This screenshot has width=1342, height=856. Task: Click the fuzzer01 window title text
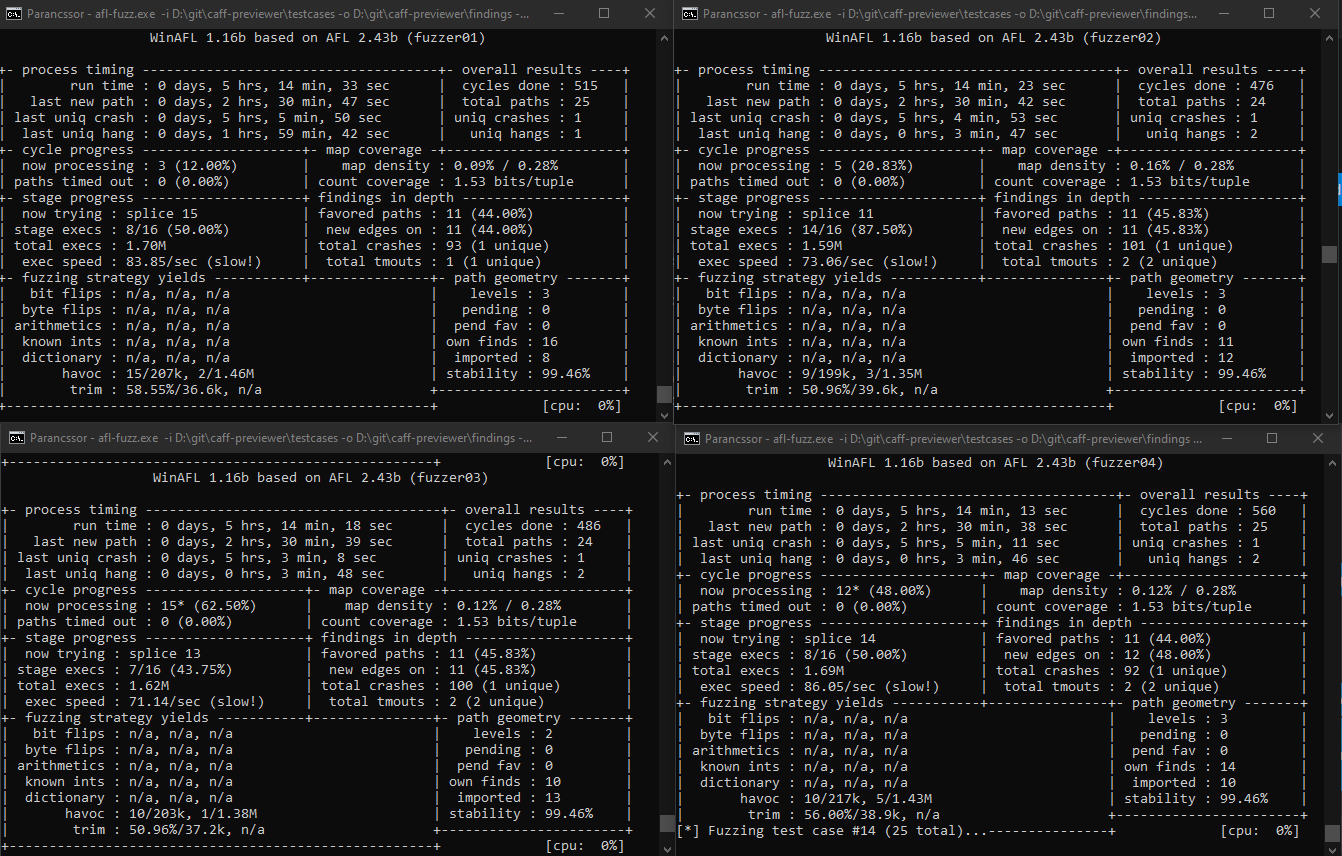pos(280,13)
